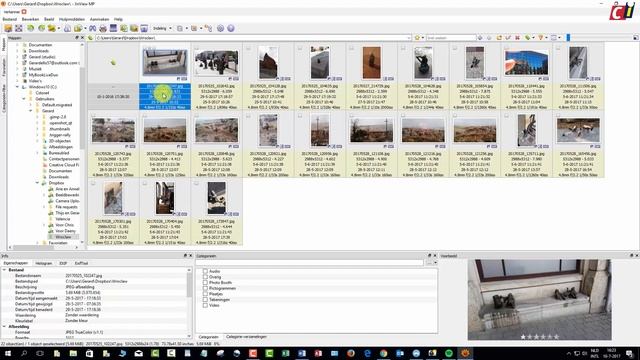The width and height of the screenshot is (640, 360).
Task: Switch to fullscreen mode icon
Action: click(19, 28)
